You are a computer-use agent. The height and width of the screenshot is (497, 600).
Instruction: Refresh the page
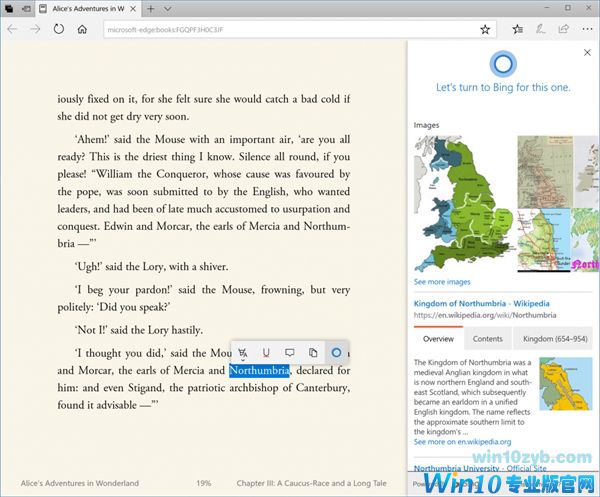(x=59, y=30)
